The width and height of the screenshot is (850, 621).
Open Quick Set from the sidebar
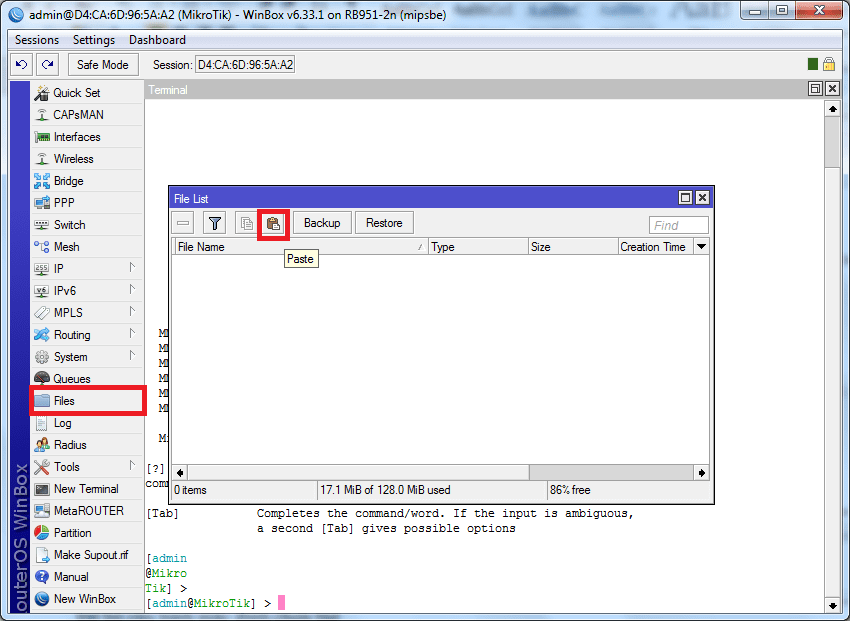point(76,93)
